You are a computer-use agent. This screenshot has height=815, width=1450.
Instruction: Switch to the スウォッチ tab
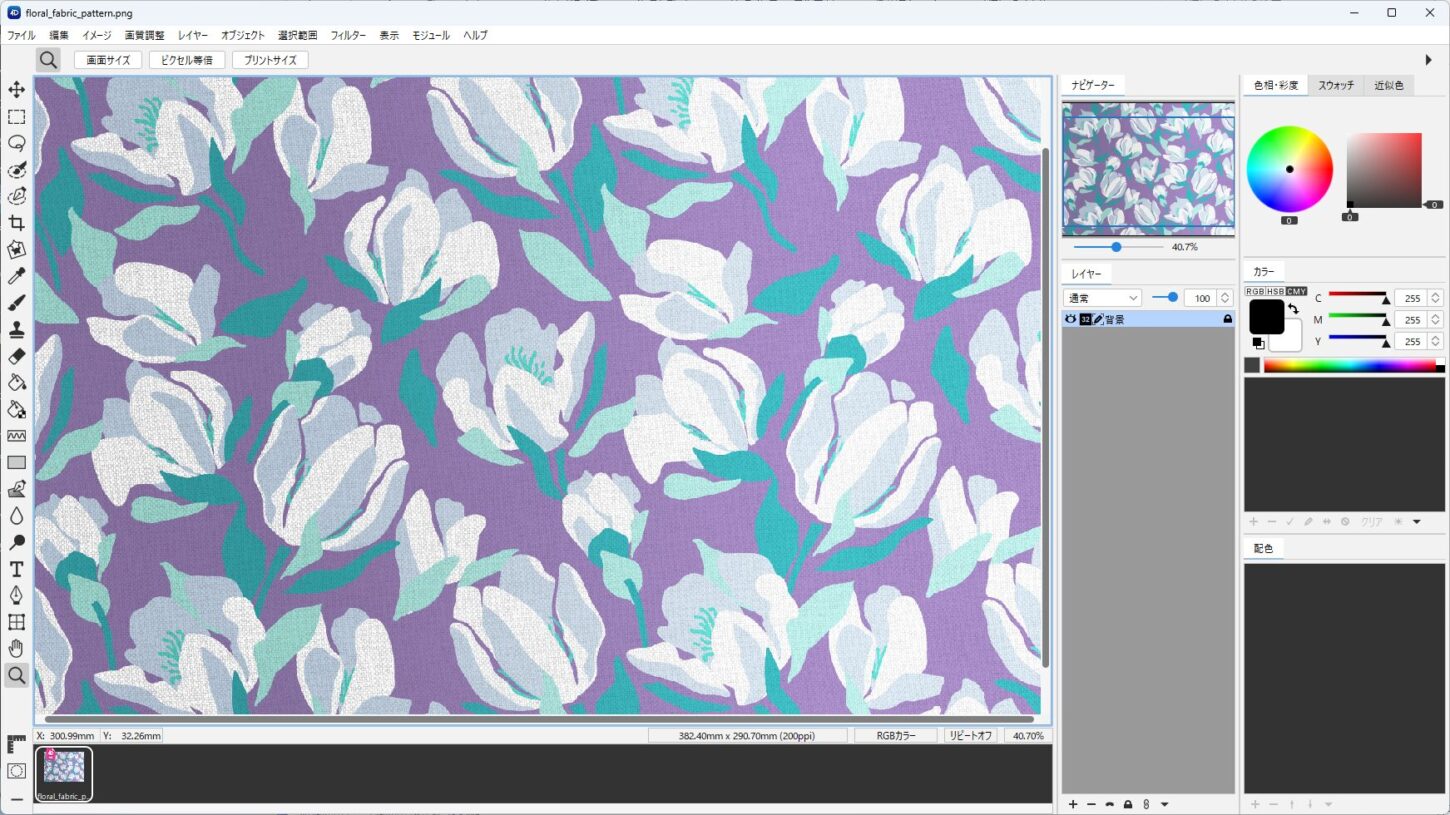1336,85
